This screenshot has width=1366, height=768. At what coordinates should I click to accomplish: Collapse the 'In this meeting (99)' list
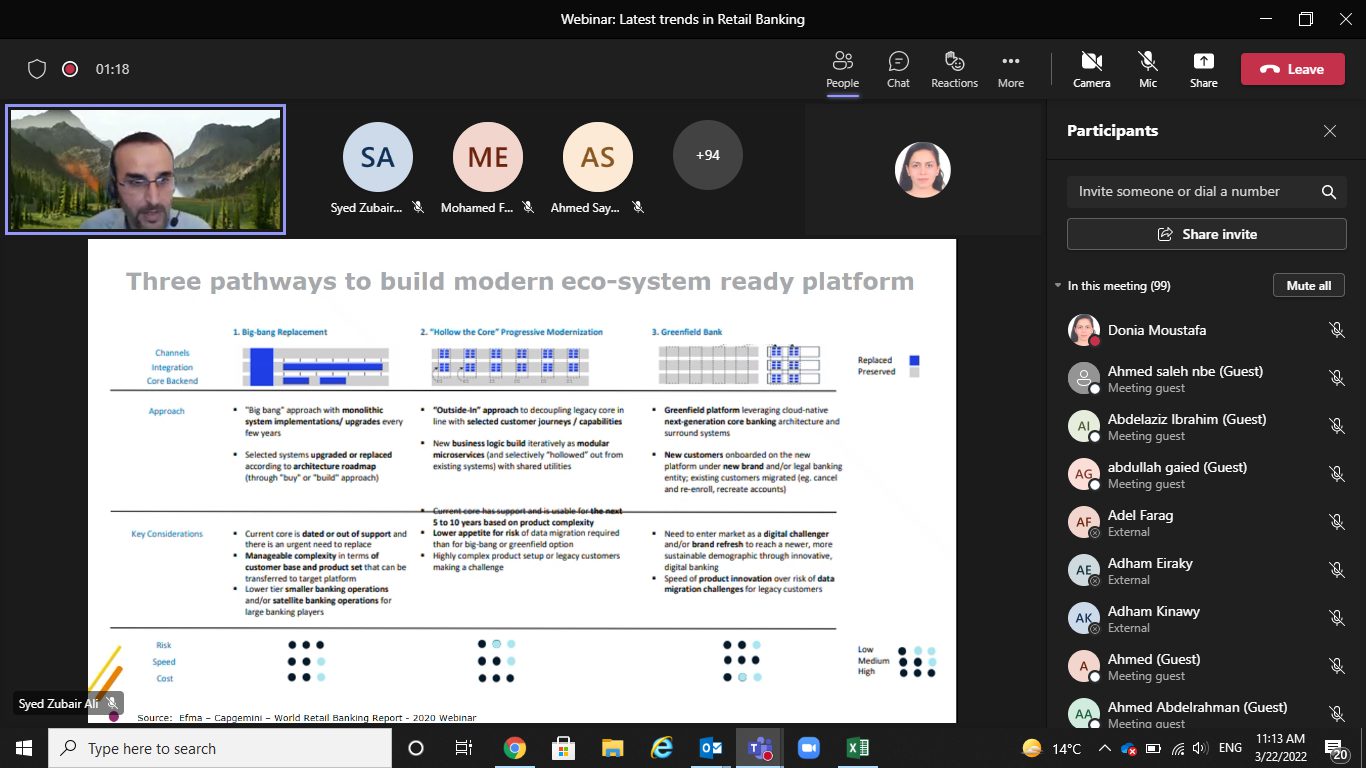pyautogui.click(x=1059, y=286)
